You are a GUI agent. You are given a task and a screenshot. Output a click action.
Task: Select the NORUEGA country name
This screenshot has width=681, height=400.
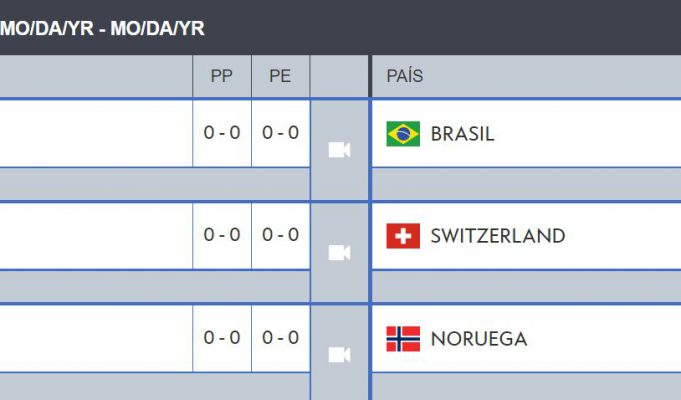click(x=479, y=338)
